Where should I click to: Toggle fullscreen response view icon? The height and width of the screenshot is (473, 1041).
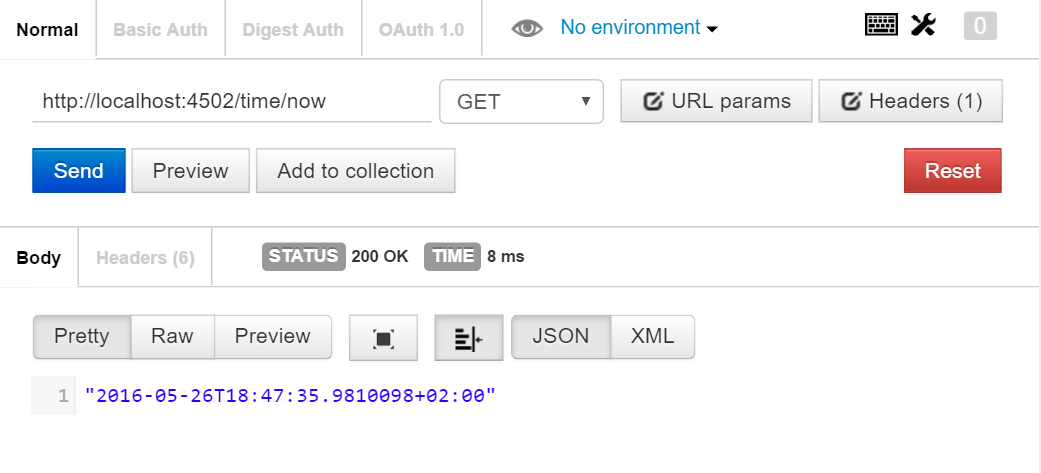(383, 338)
